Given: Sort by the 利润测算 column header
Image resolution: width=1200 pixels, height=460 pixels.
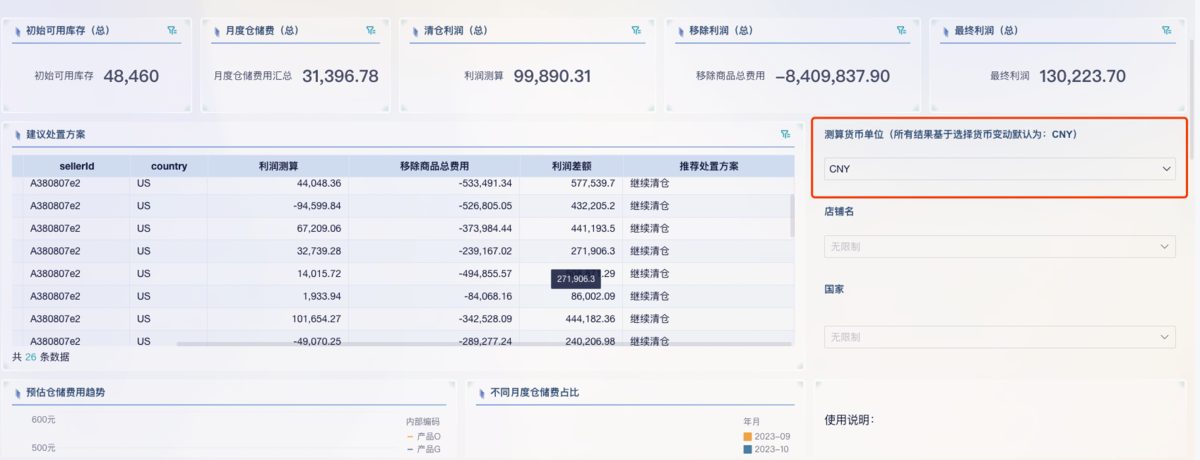Looking at the screenshot, I should (x=278, y=166).
